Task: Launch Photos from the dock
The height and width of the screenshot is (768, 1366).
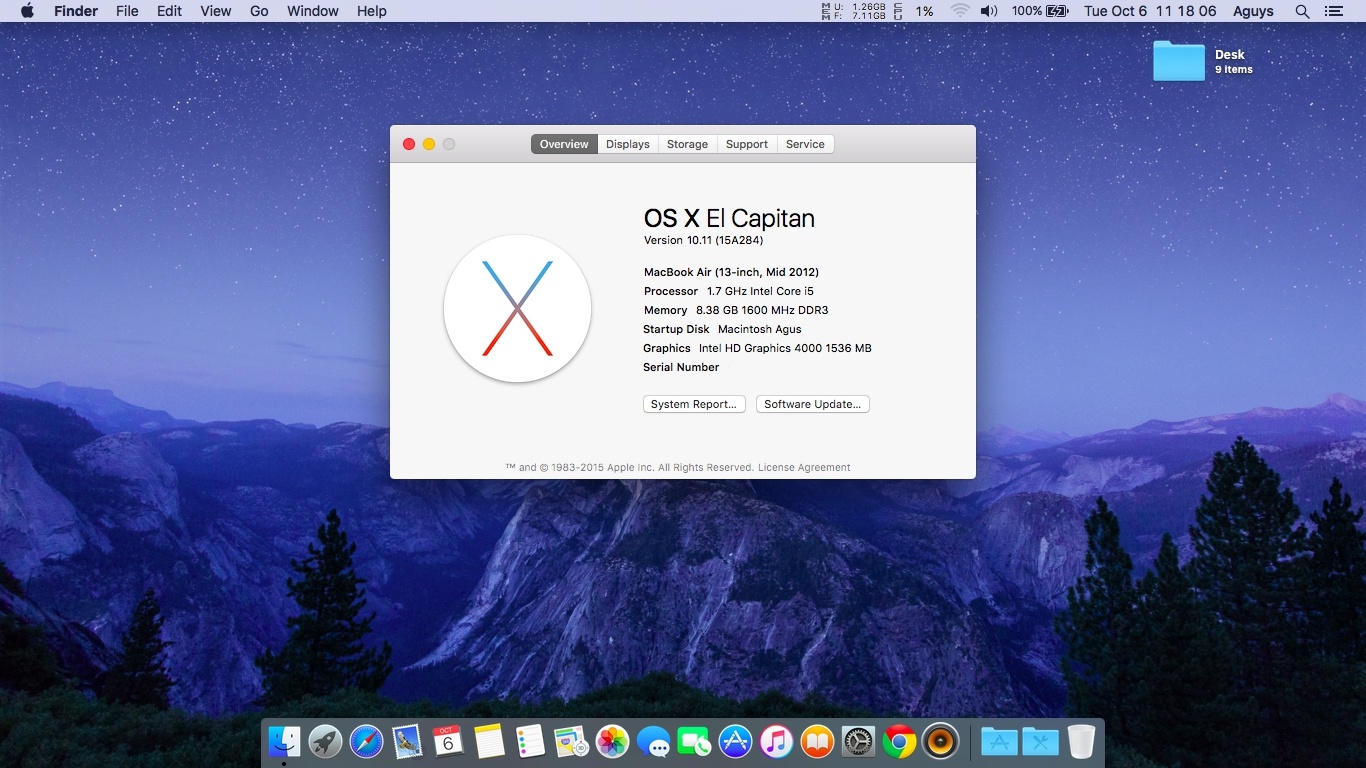Action: pos(612,741)
